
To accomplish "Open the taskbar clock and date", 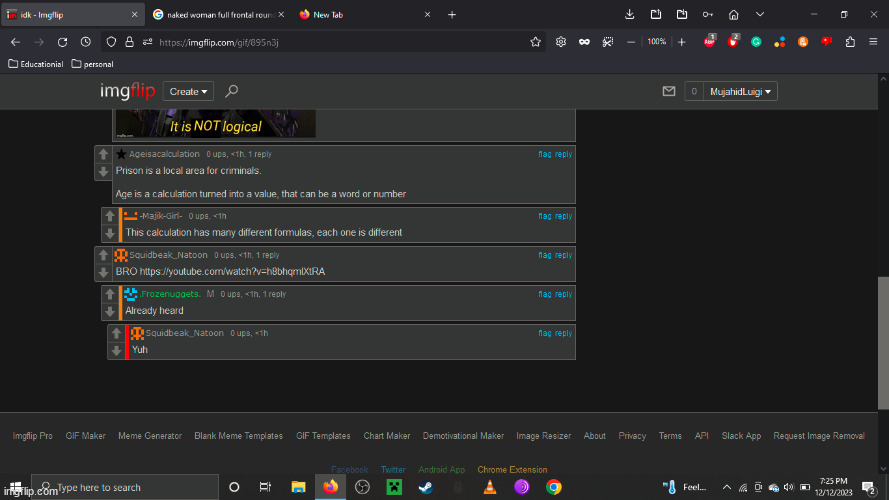I will [833, 487].
